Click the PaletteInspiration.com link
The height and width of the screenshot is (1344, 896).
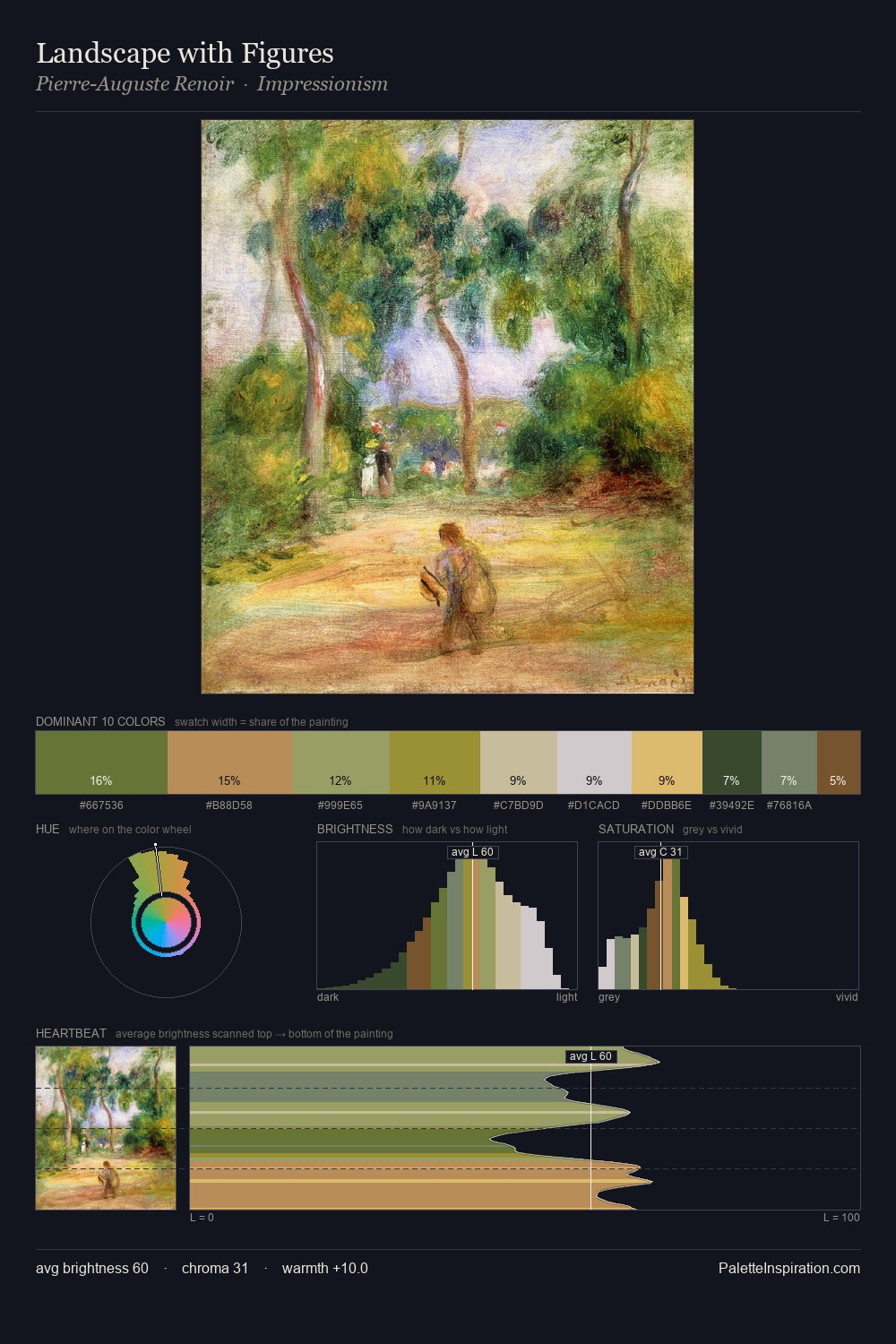point(789,1268)
